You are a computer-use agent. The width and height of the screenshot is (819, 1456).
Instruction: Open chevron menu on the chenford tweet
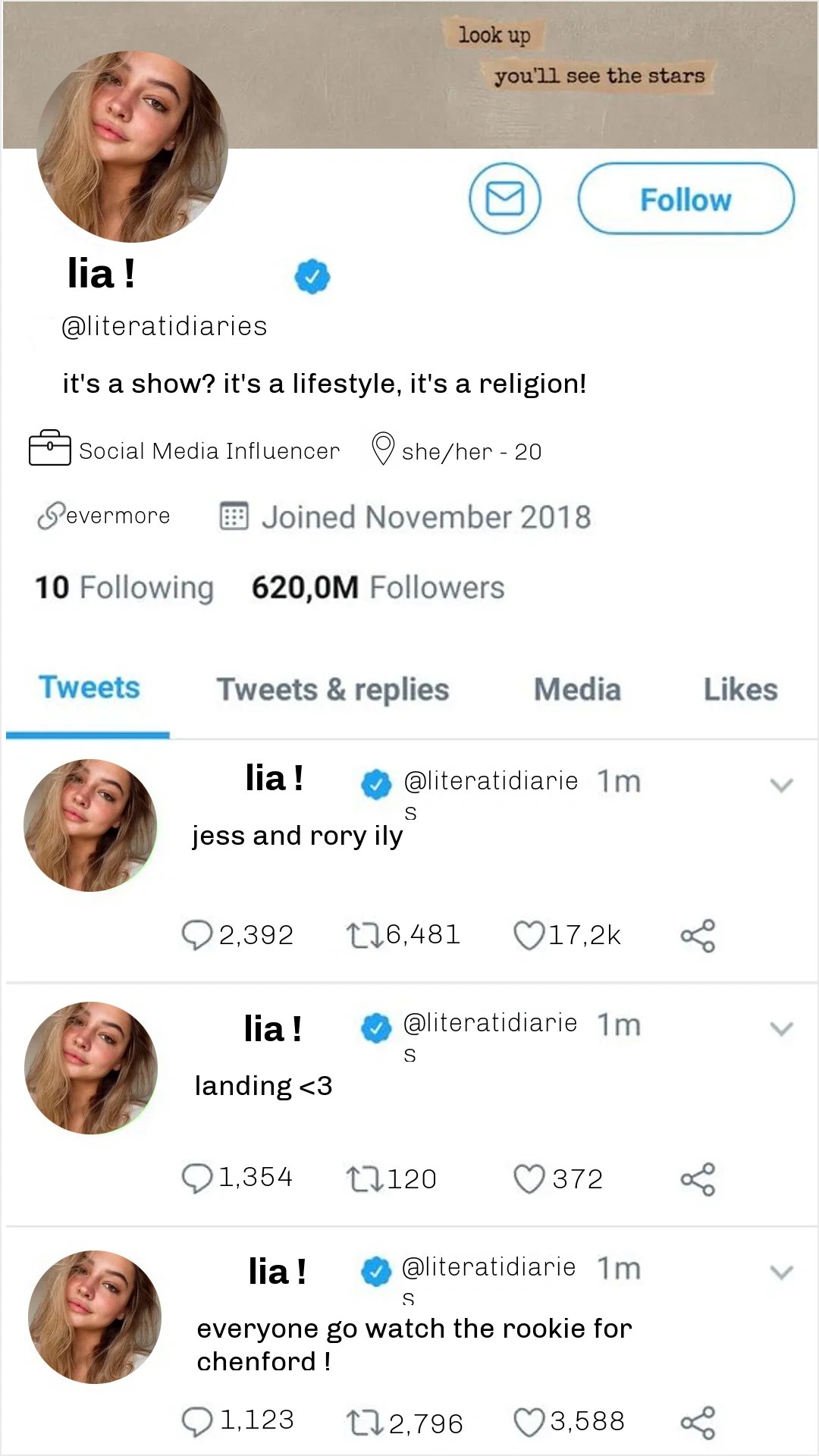pos(781,1272)
